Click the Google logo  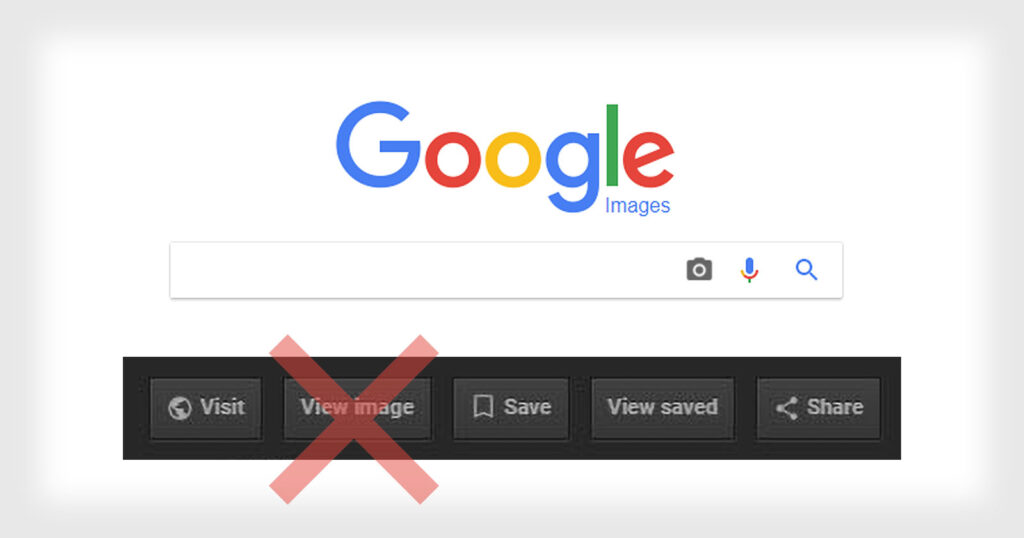[x=505, y=157]
